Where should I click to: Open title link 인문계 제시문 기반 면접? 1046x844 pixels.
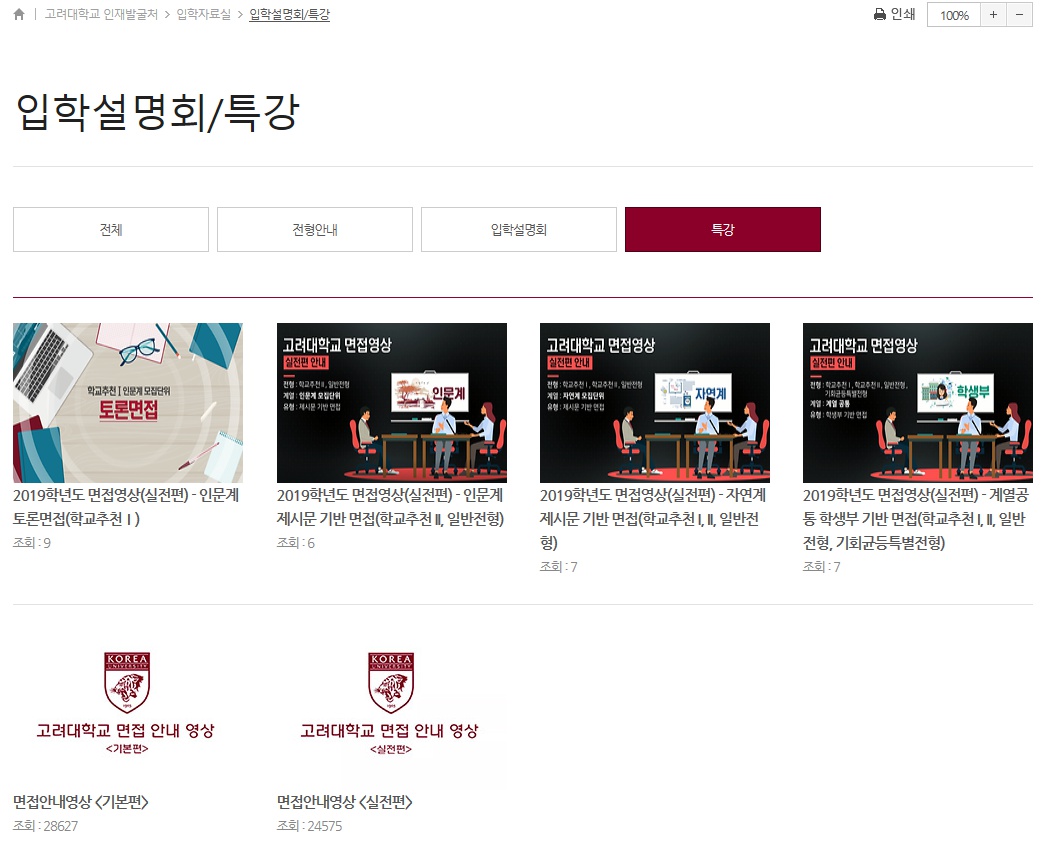tap(390, 507)
